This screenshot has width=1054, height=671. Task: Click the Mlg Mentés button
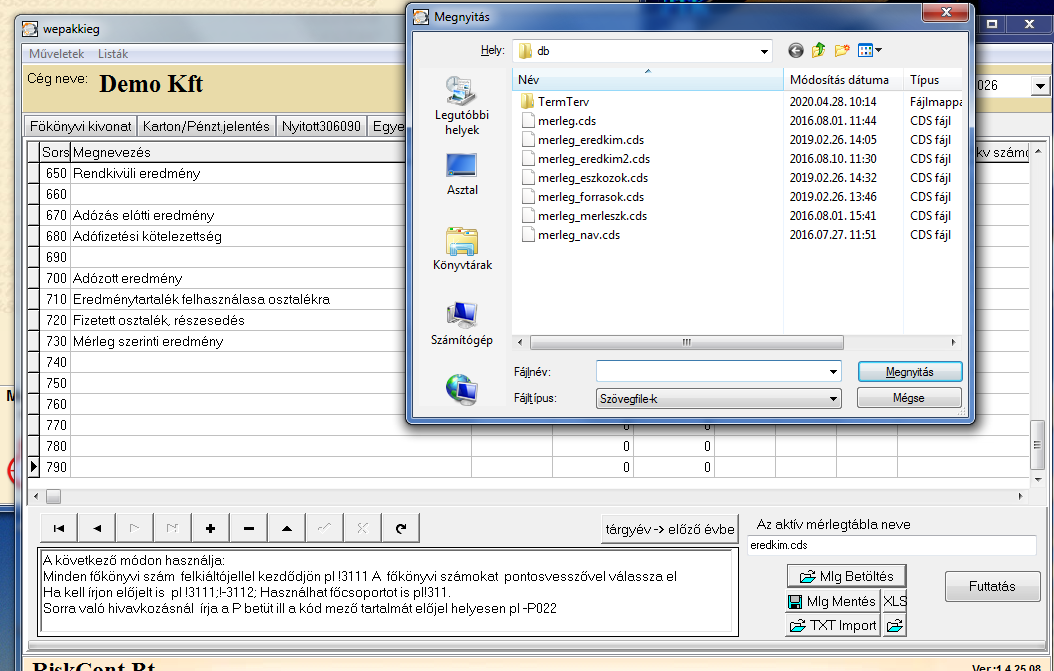click(832, 601)
